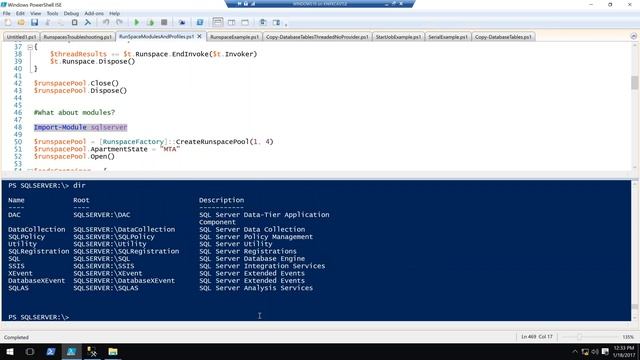
Task: Open the Windows Start menu
Action: pyautogui.click(x=10, y=351)
